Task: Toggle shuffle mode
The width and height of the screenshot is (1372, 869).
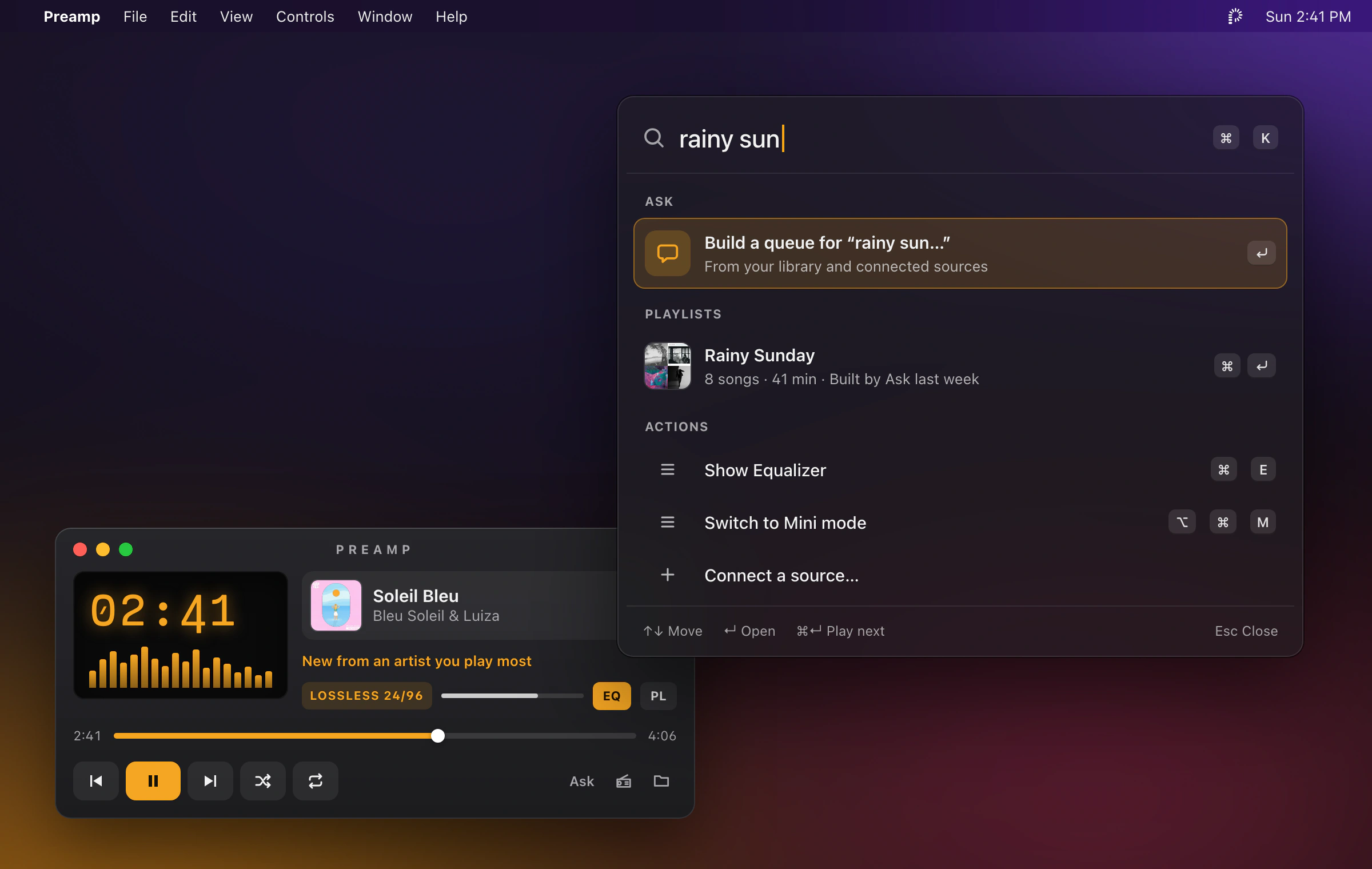Action: tap(263, 781)
